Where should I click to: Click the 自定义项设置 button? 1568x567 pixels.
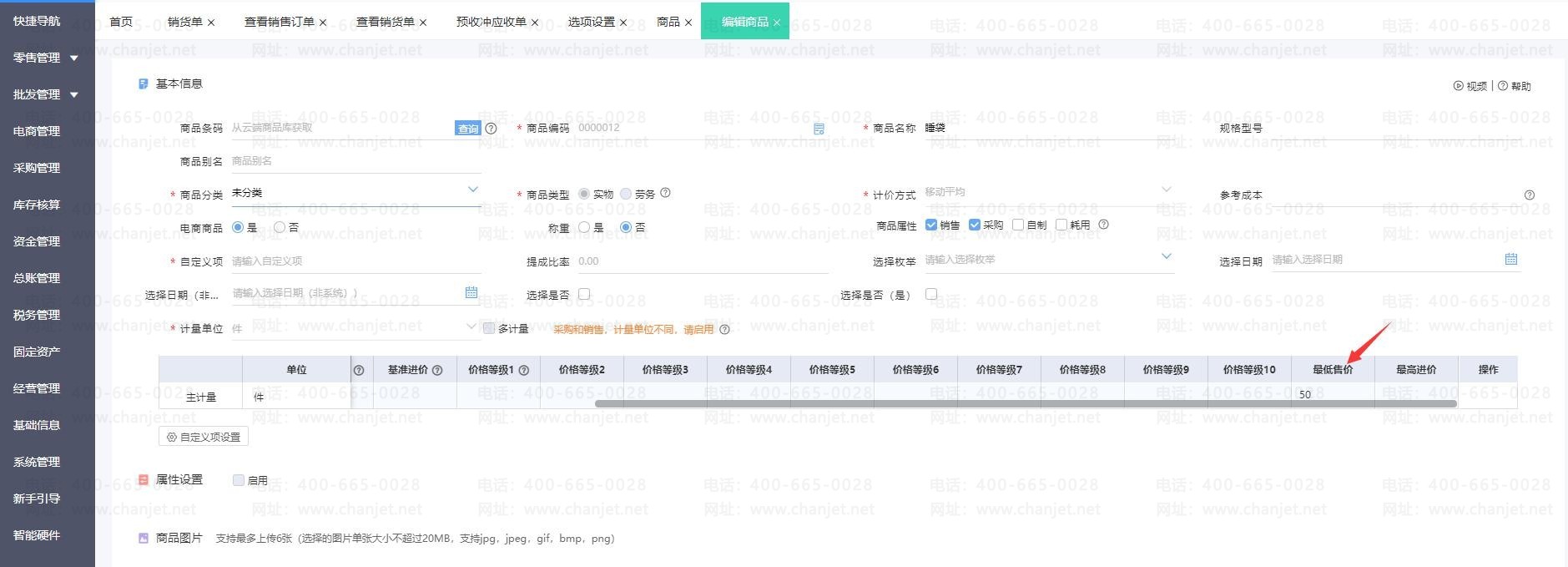(204, 437)
